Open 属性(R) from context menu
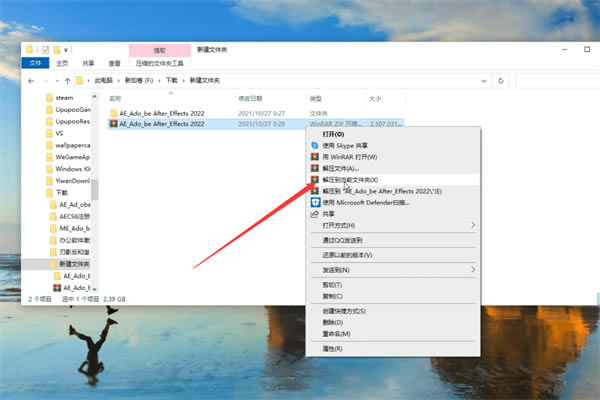This screenshot has height=400, width=600. 393,349
